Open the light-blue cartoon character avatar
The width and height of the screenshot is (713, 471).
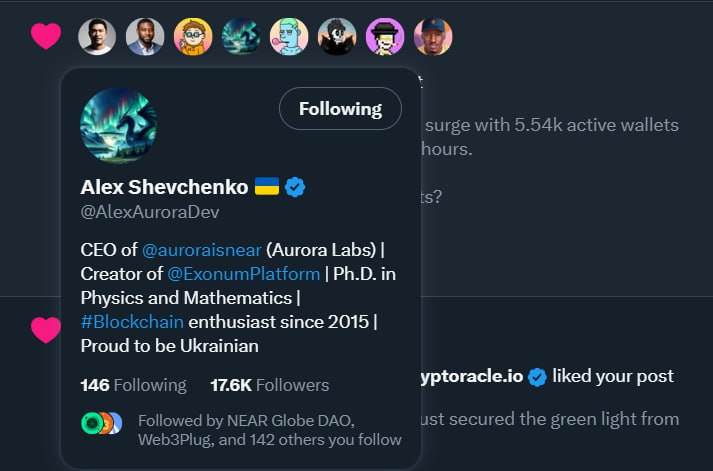(x=289, y=37)
